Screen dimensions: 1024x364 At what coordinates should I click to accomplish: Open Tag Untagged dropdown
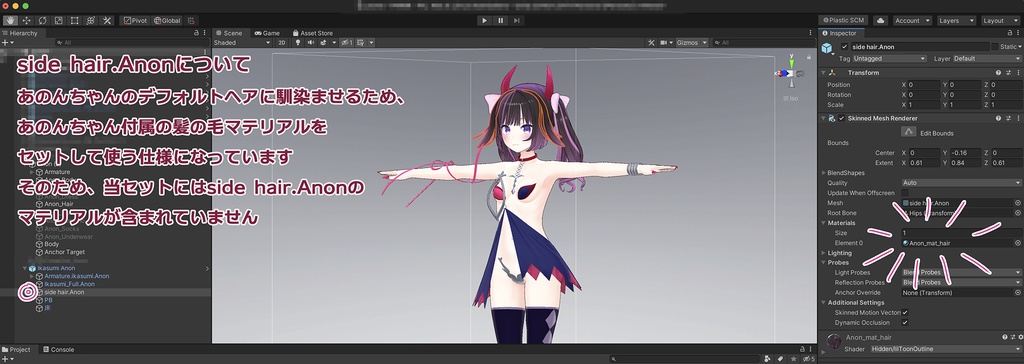point(889,59)
